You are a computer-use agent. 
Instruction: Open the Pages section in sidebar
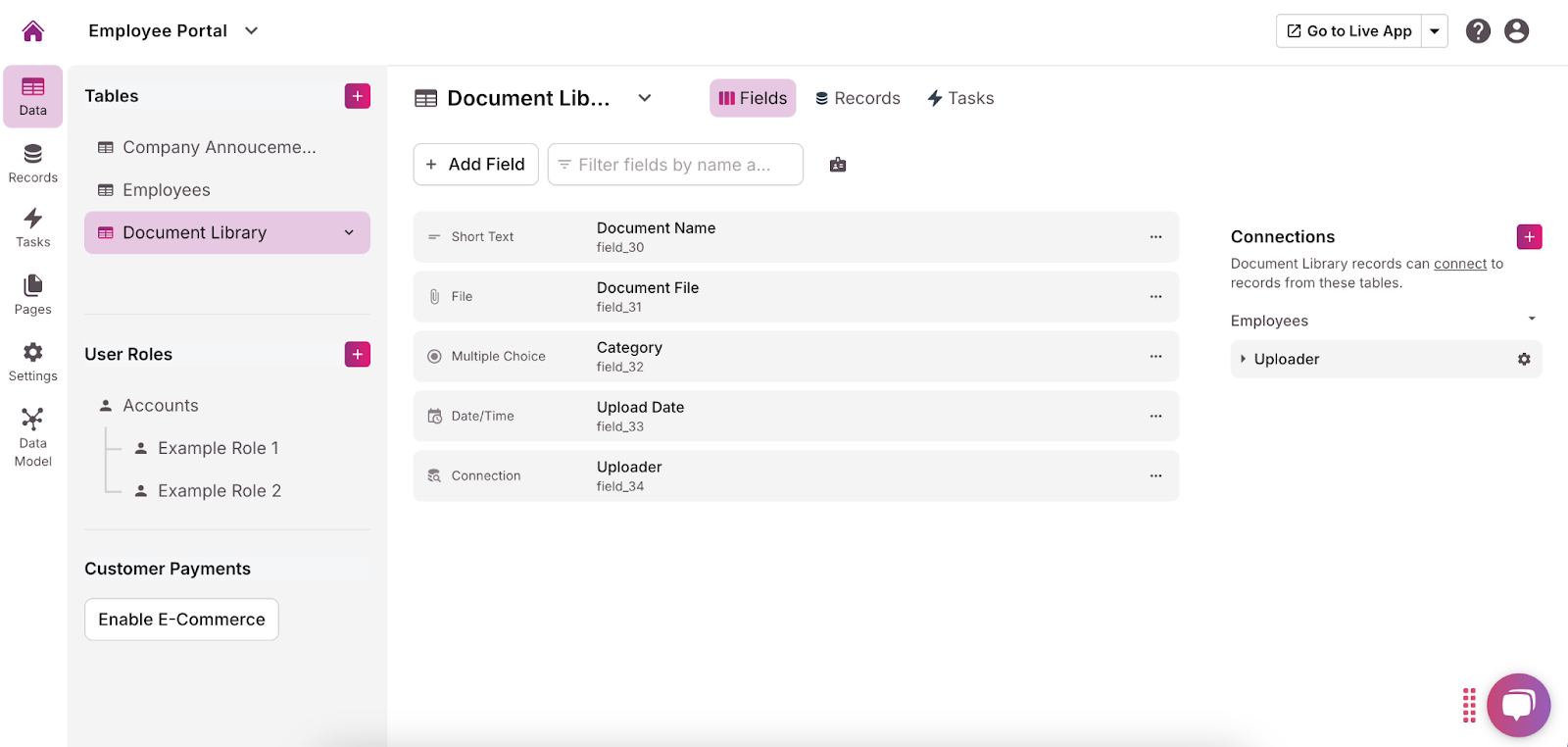33,294
